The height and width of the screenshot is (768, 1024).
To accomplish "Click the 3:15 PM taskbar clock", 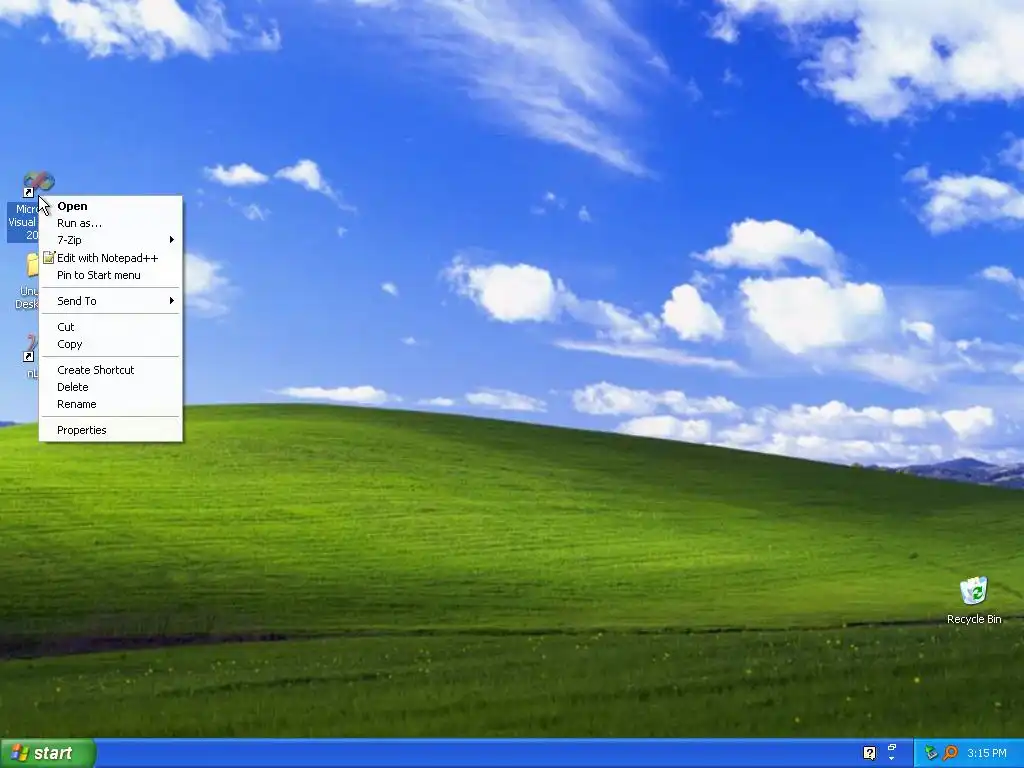I will (987, 754).
